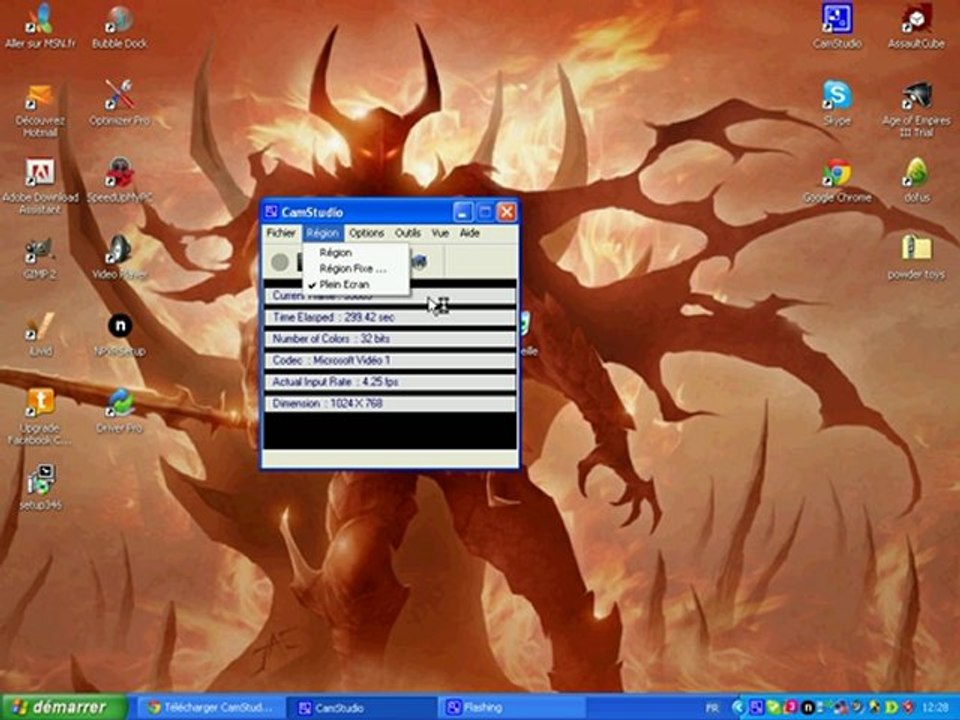Select the powder toys folder icon

click(x=917, y=257)
